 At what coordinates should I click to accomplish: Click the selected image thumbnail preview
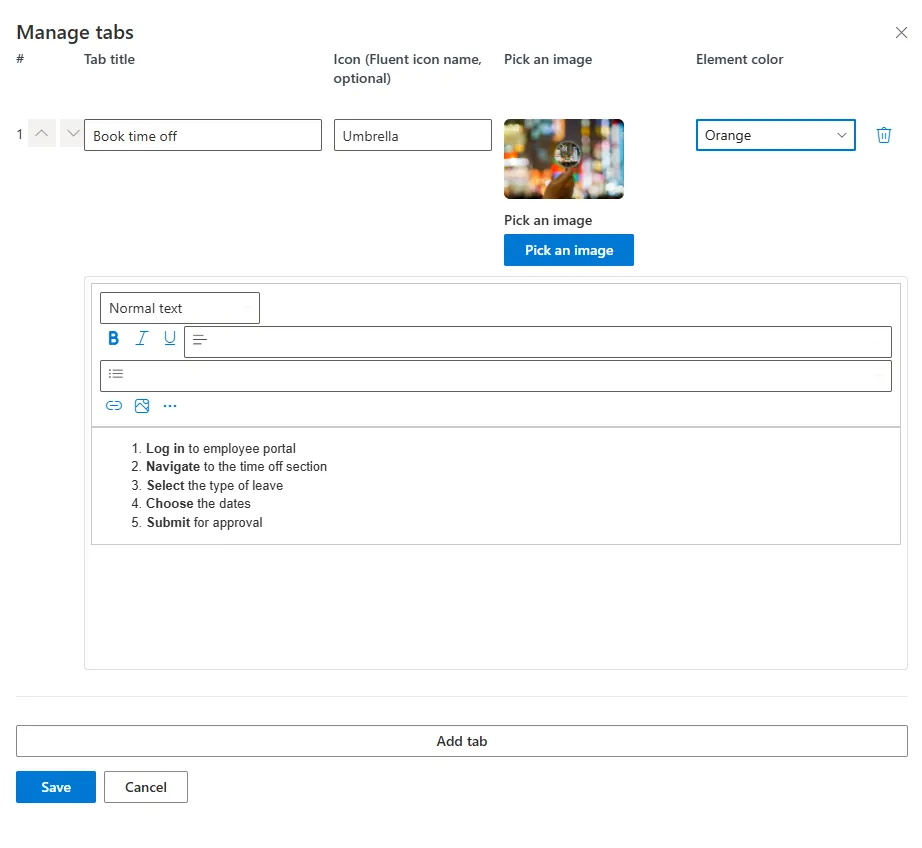coord(563,158)
